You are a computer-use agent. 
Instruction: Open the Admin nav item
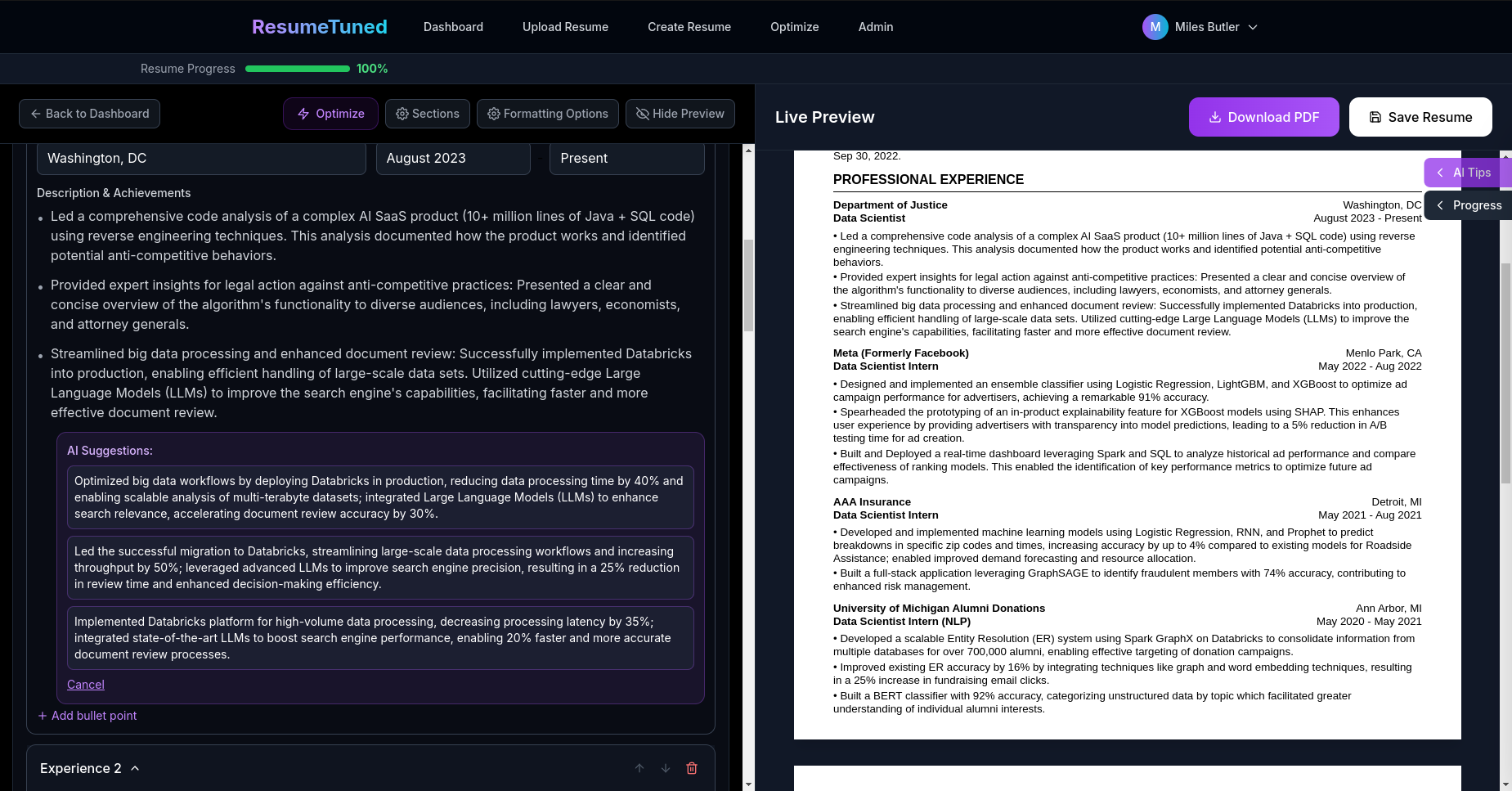pos(875,27)
